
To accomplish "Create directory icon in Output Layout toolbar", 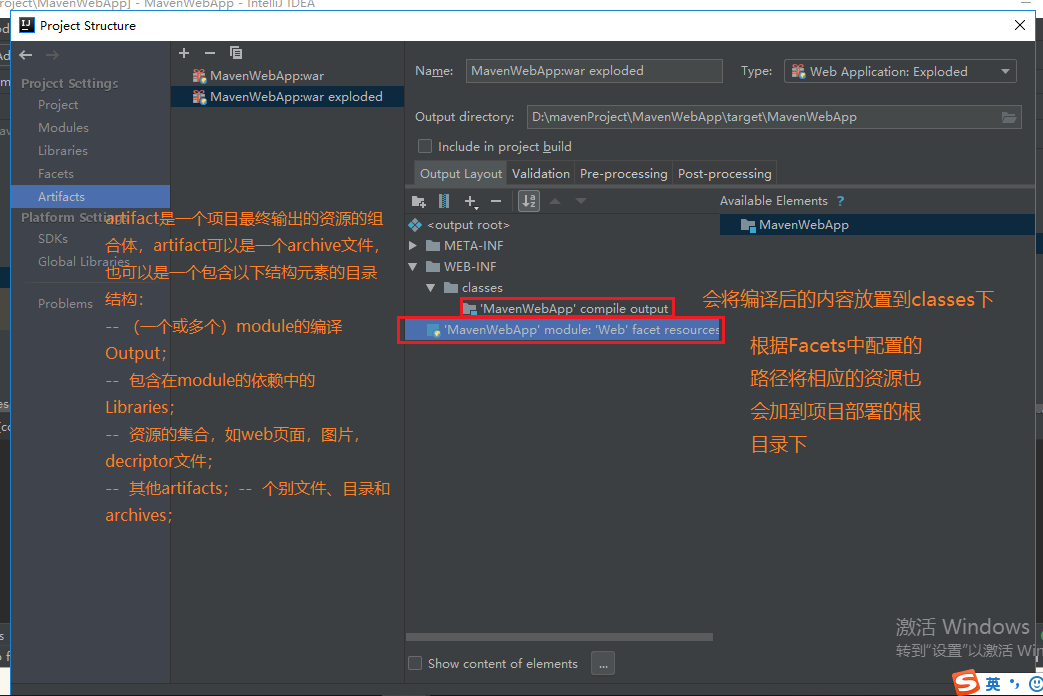I will [418, 201].
